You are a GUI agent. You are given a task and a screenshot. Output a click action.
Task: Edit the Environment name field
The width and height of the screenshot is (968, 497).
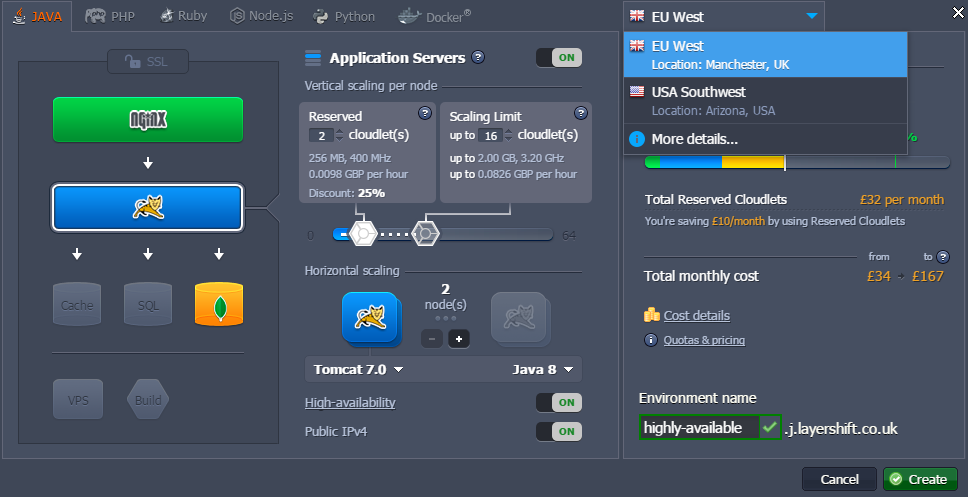coord(699,427)
